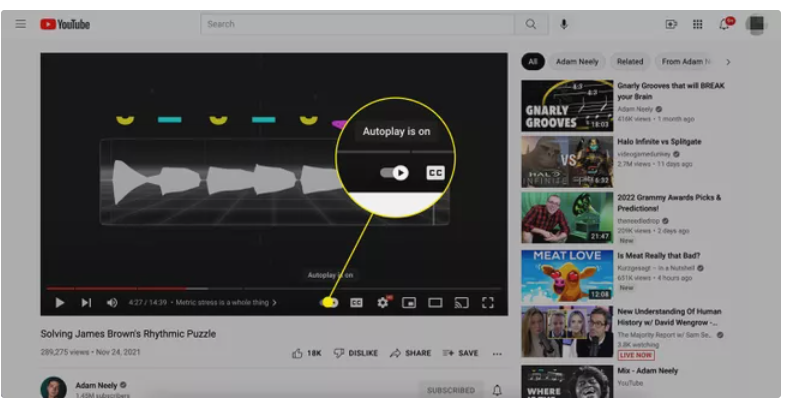The height and width of the screenshot is (410, 798).
Task: Cast video to a TV
Action: click(x=462, y=303)
